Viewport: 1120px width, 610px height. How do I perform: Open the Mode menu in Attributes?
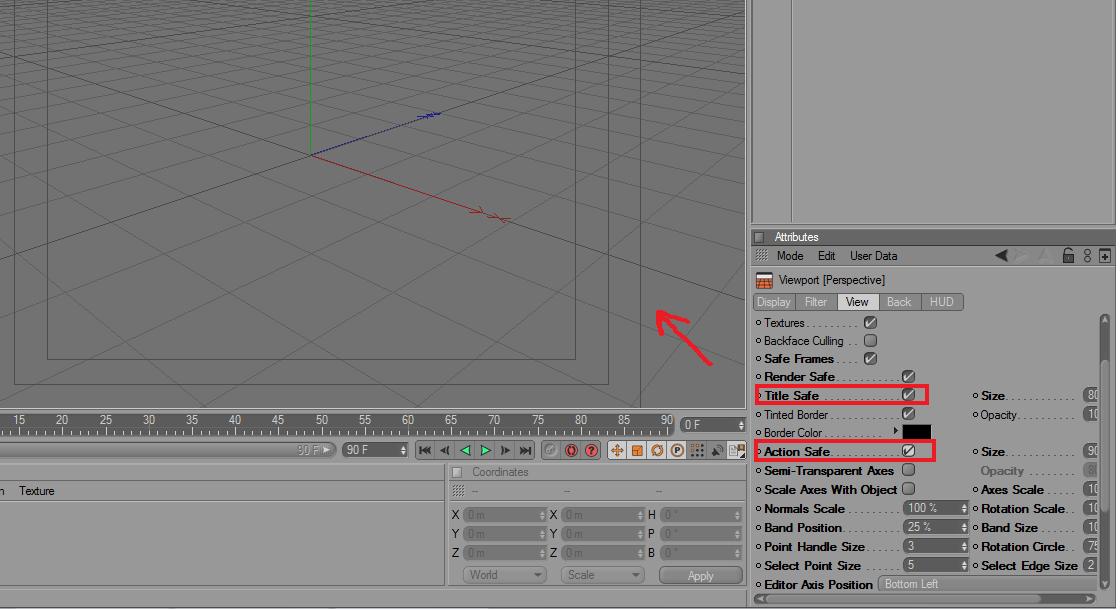[790, 256]
